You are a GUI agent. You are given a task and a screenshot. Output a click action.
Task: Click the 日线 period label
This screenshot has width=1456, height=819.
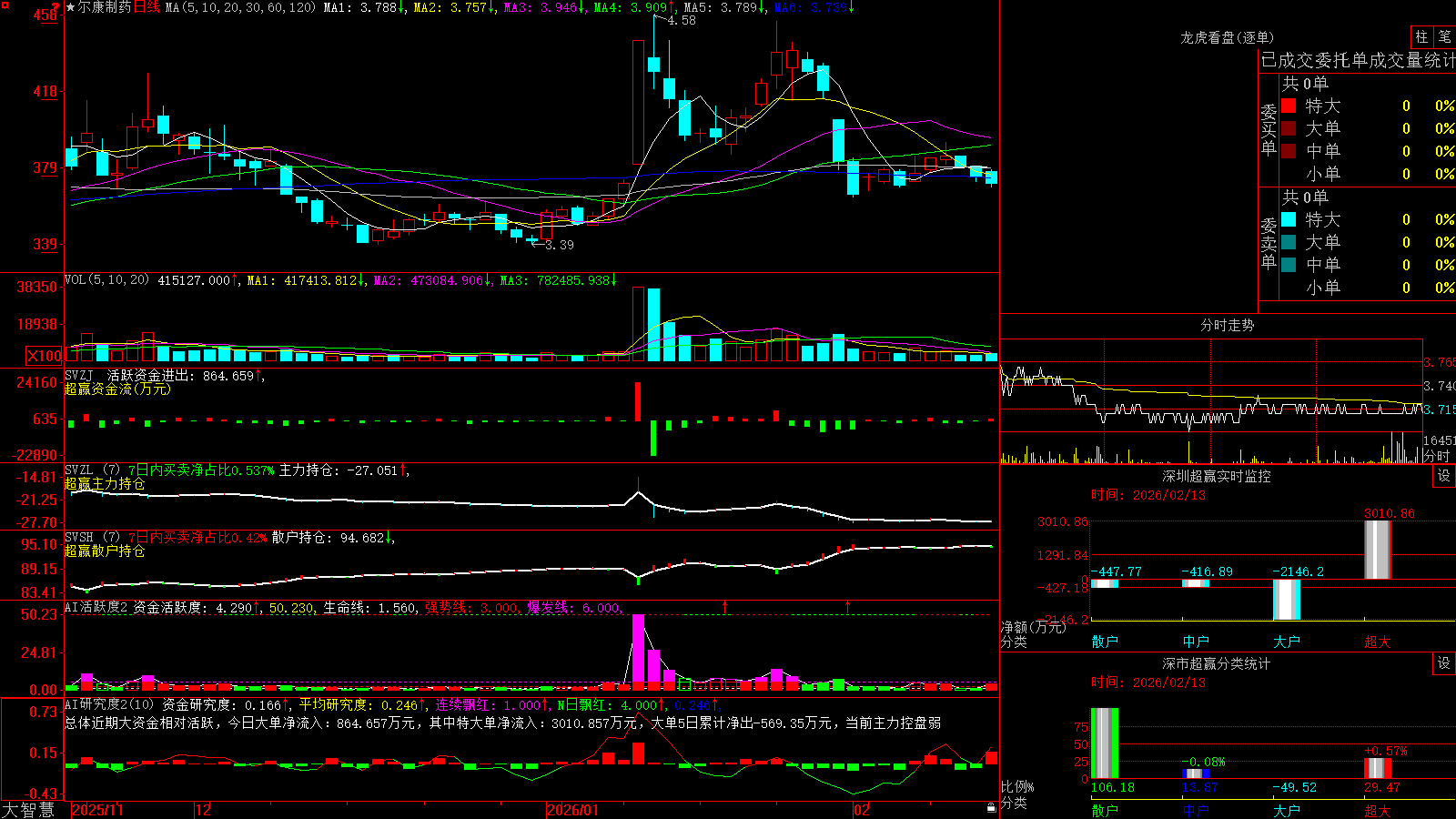(147, 7)
